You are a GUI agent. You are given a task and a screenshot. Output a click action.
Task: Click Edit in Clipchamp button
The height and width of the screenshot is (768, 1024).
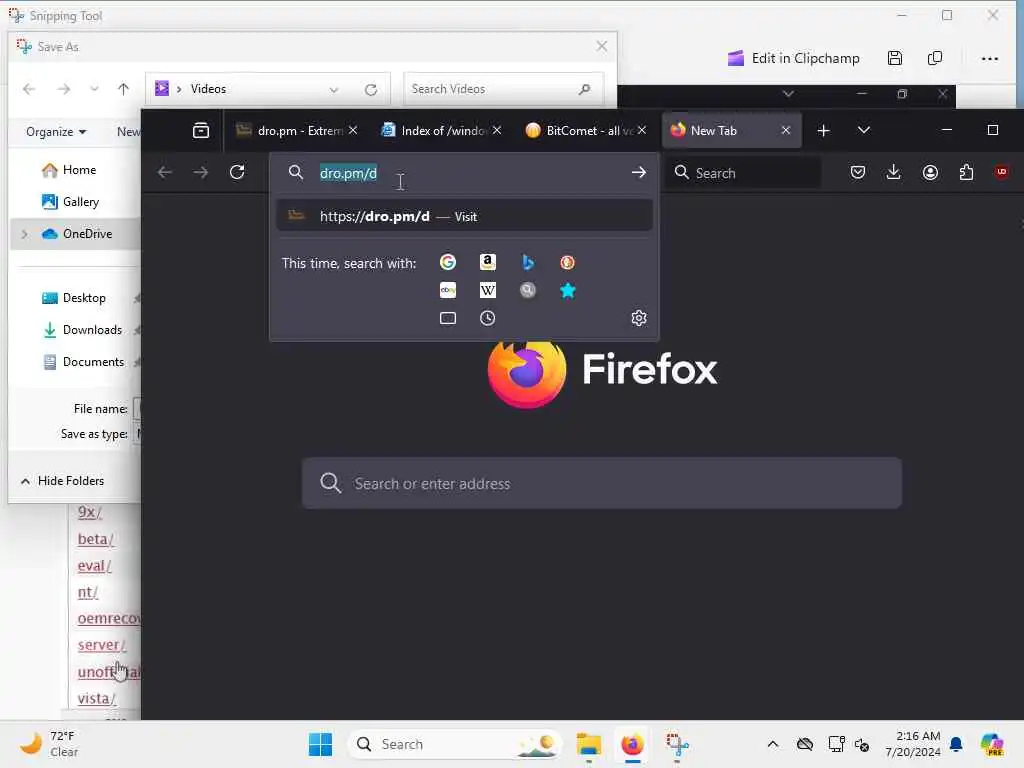click(793, 58)
